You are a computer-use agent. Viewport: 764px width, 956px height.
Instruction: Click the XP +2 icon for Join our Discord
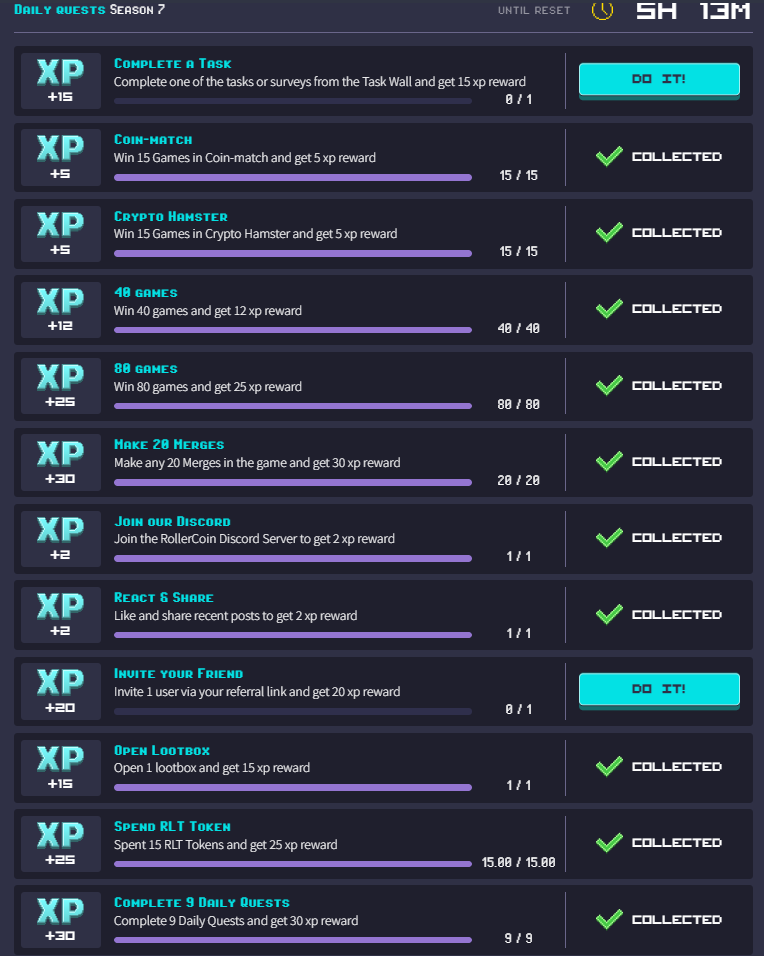pyautogui.click(x=60, y=538)
